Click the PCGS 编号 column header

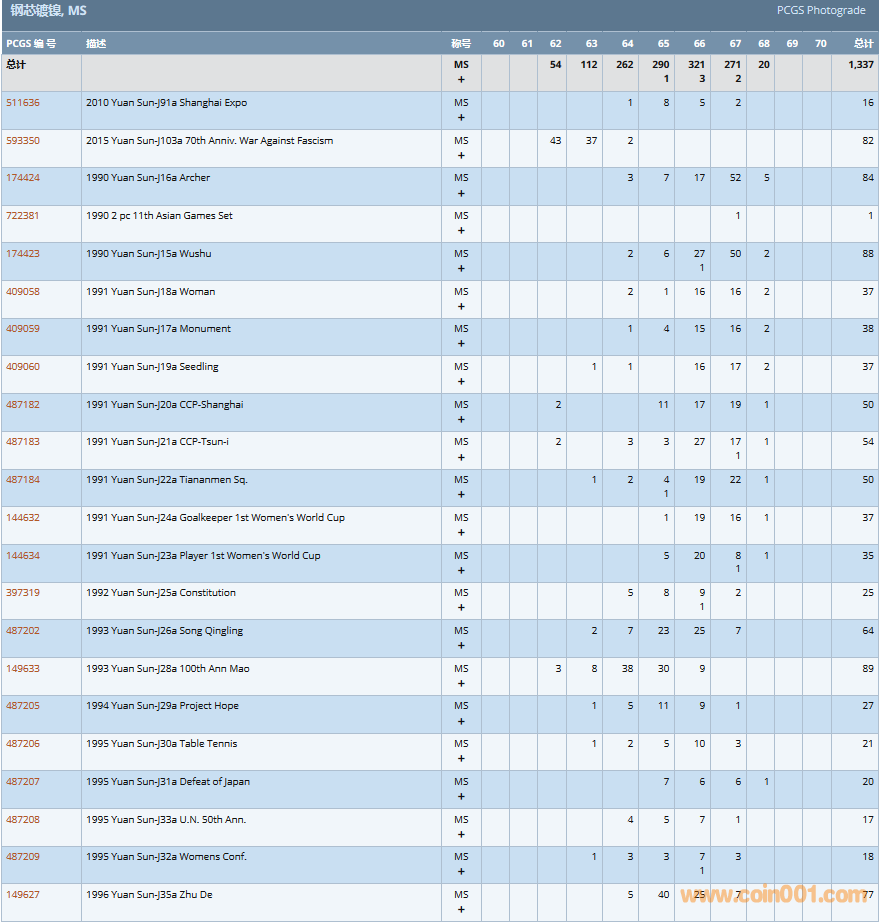click(x=31, y=44)
